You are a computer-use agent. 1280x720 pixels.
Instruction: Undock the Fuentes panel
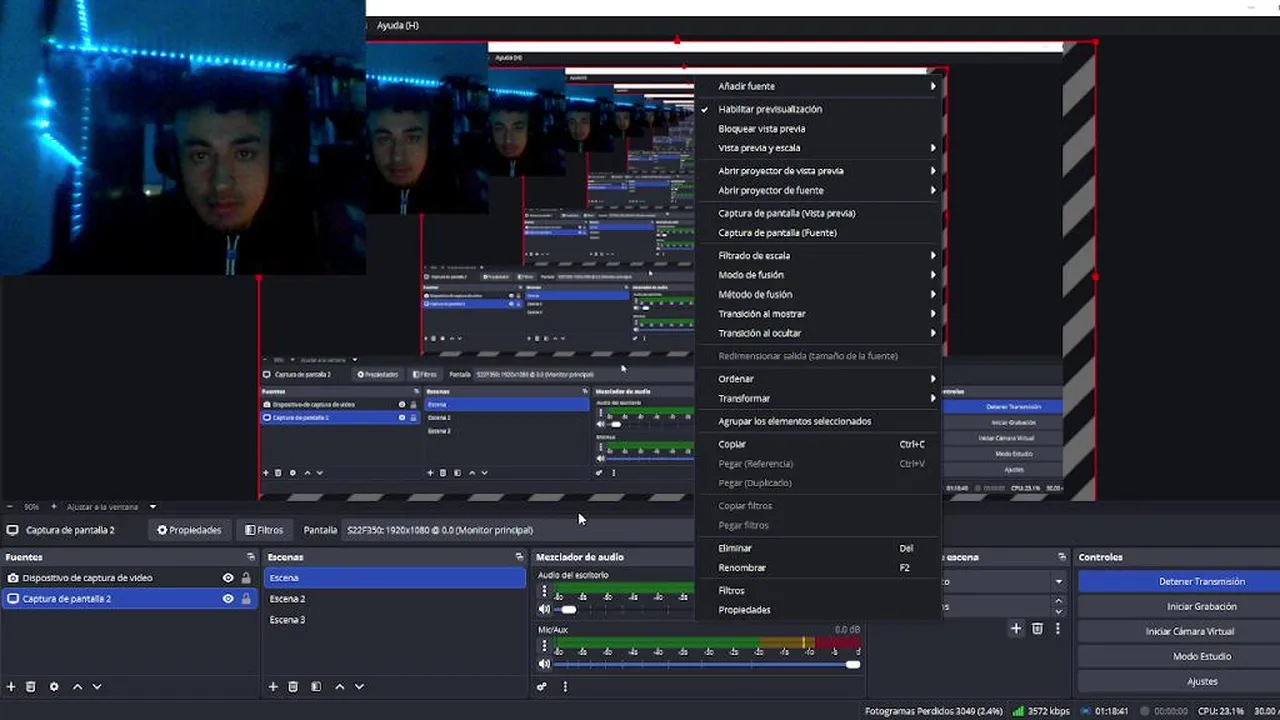[251, 557]
